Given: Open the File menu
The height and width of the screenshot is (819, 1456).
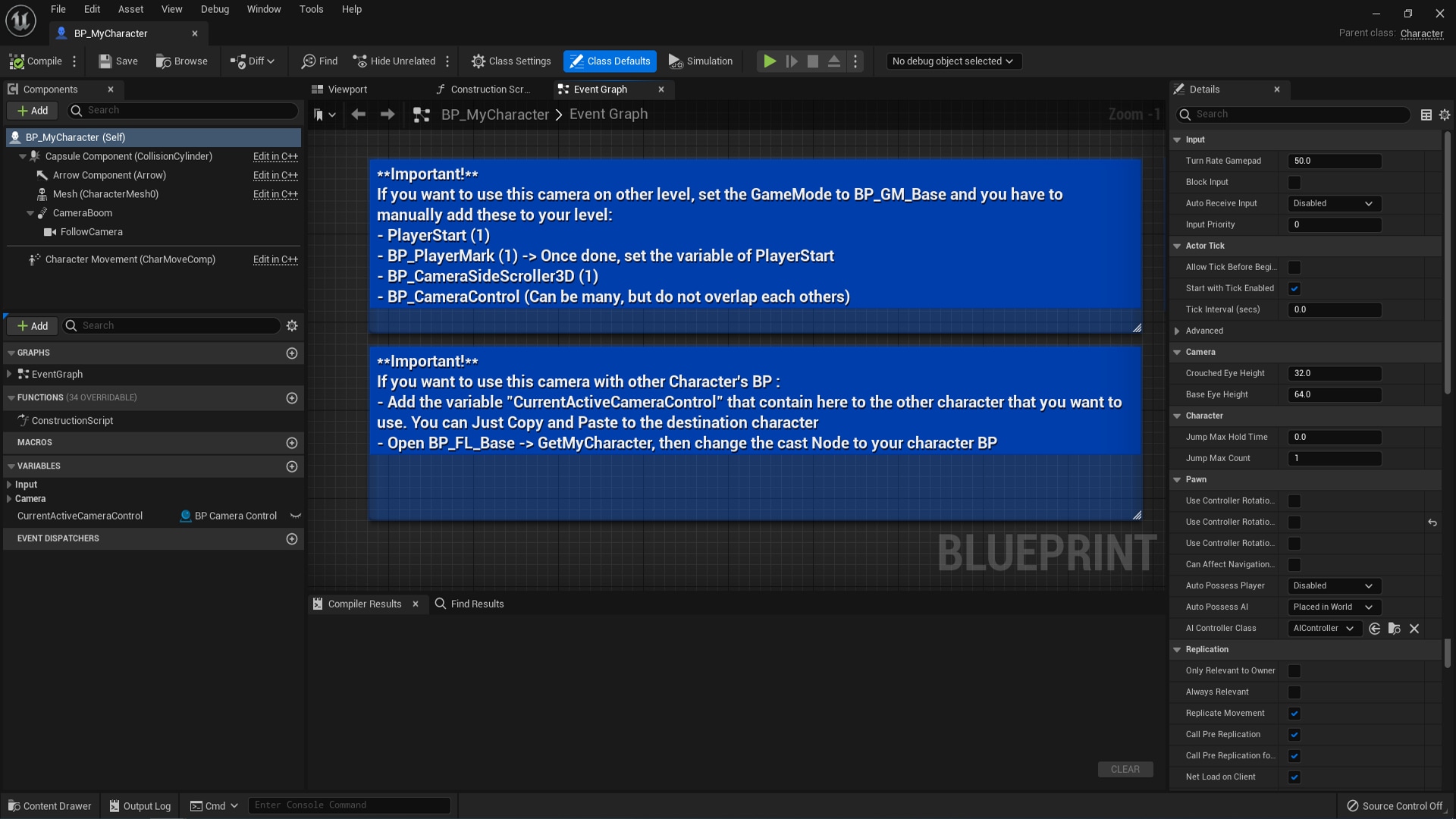Looking at the screenshot, I should (x=58, y=9).
